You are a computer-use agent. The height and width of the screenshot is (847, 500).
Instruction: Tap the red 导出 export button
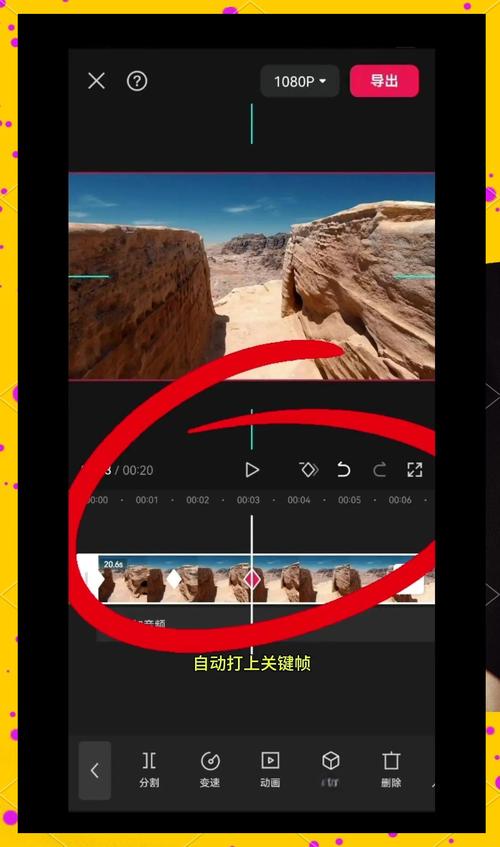click(x=384, y=81)
